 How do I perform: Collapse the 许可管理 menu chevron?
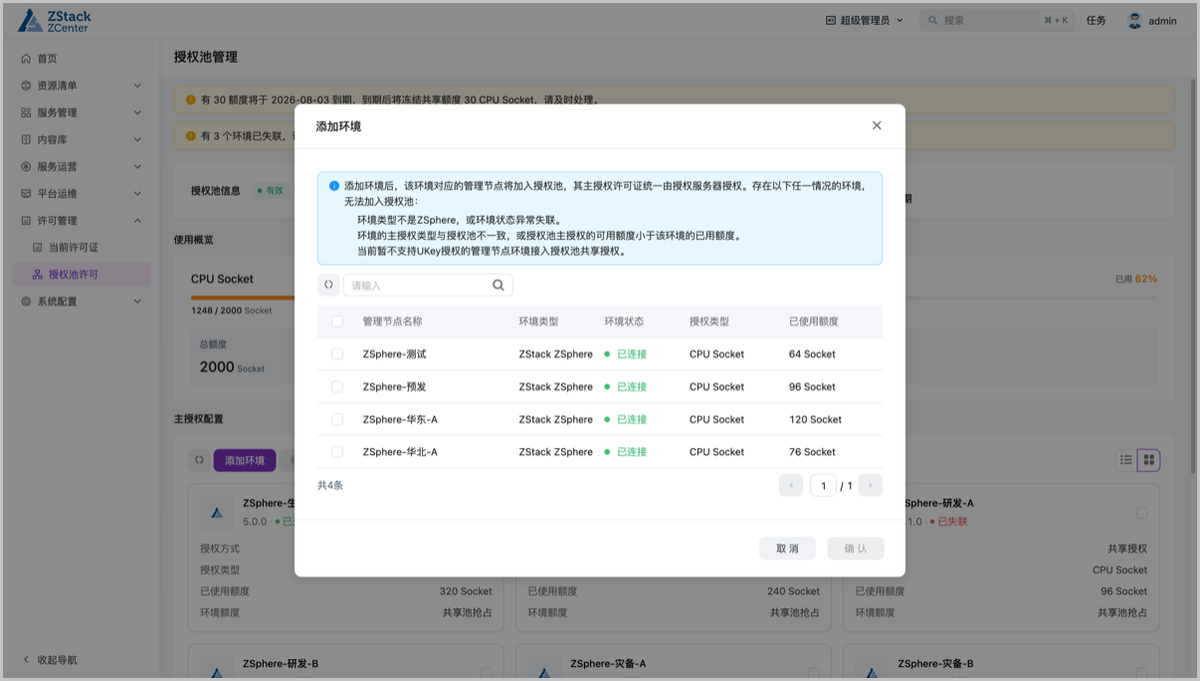pyautogui.click(x=137, y=221)
